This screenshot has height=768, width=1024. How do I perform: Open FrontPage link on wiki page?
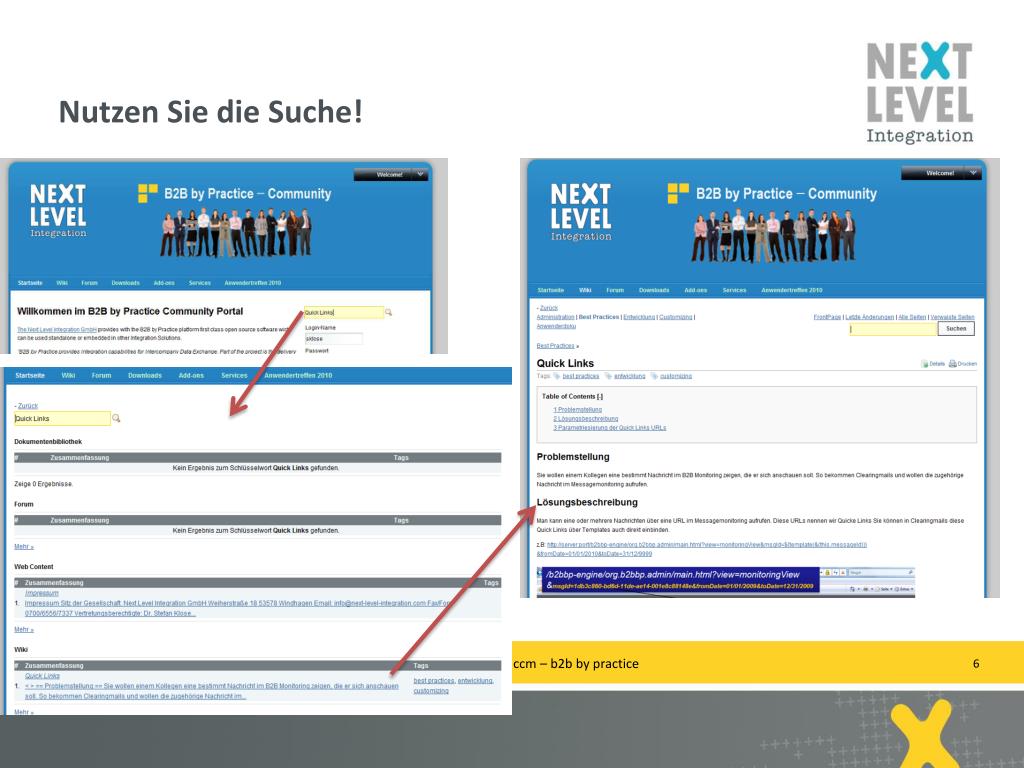click(827, 317)
